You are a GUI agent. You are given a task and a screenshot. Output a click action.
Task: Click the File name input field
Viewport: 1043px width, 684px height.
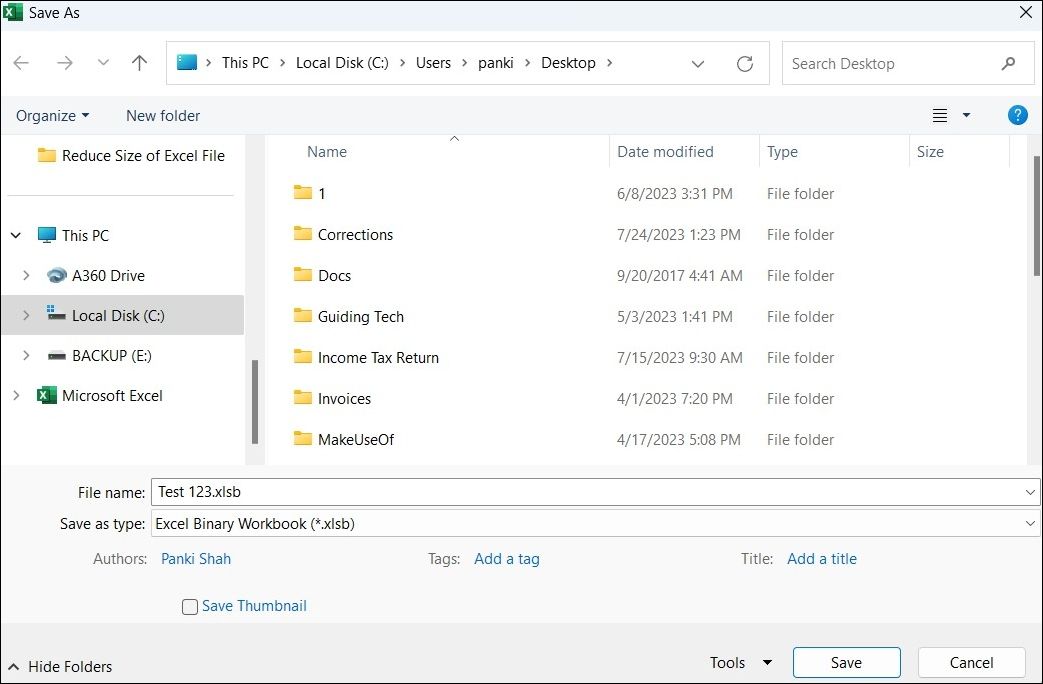[x=590, y=492]
